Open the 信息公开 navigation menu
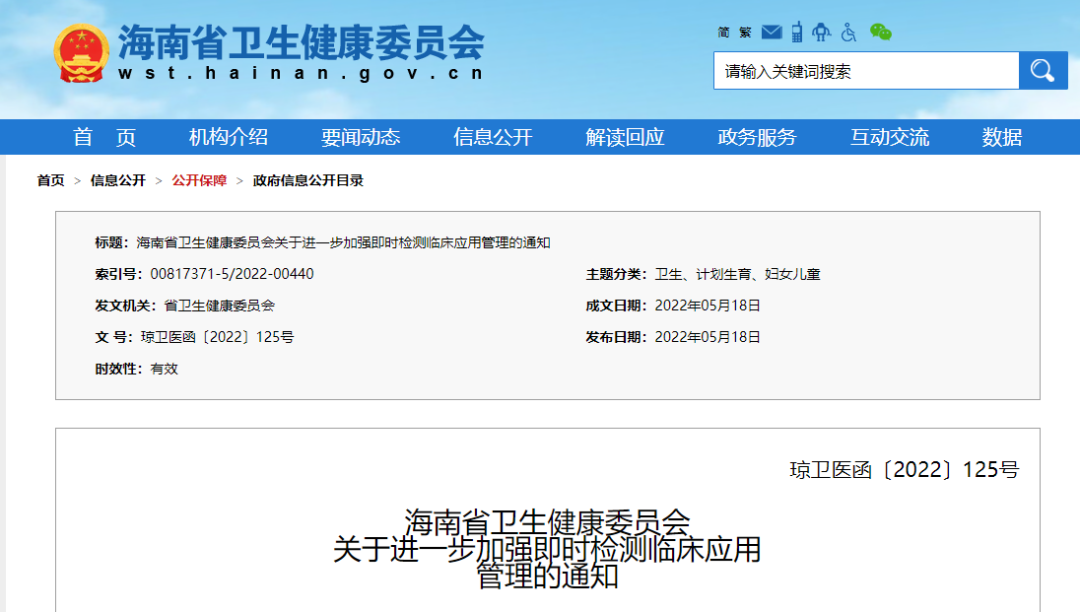This screenshot has height=612, width=1080. pos(492,138)
